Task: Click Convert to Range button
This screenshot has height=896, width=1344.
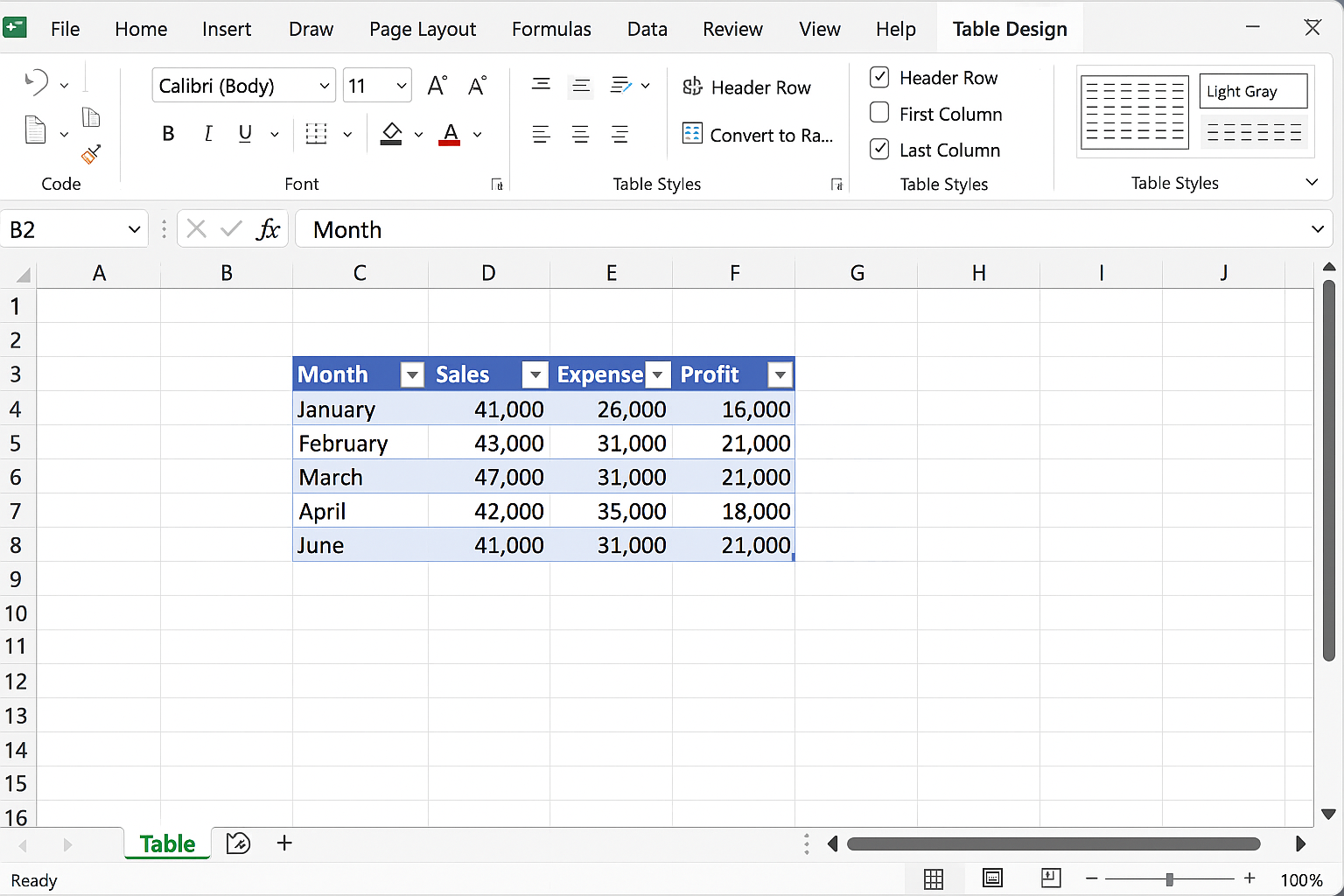Action: click(758, 135)
